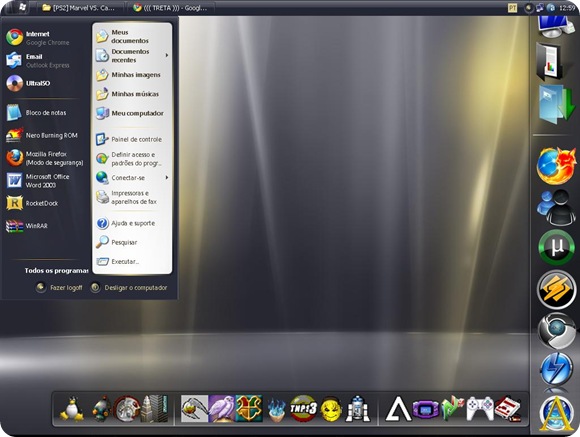This screenshot has width=580, height=437.
Task: Launch Winamp from the side dock
Action: pyautogui.click(x=556, y=289)
